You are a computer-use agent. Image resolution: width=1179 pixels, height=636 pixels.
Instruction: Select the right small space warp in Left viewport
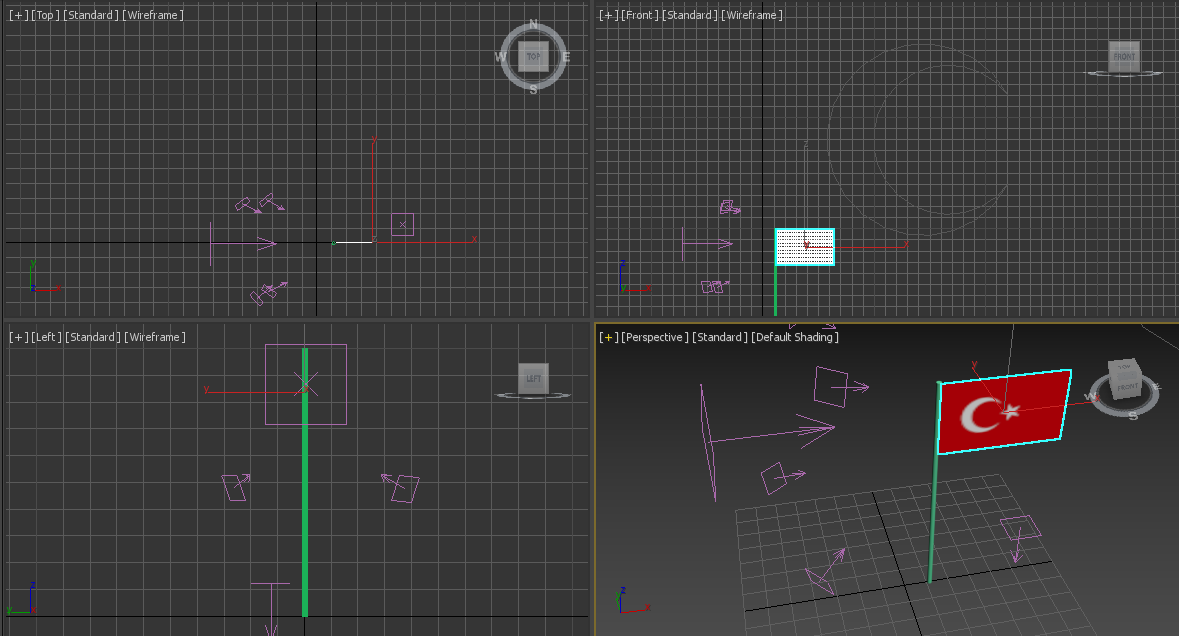[x=401, y=488]
